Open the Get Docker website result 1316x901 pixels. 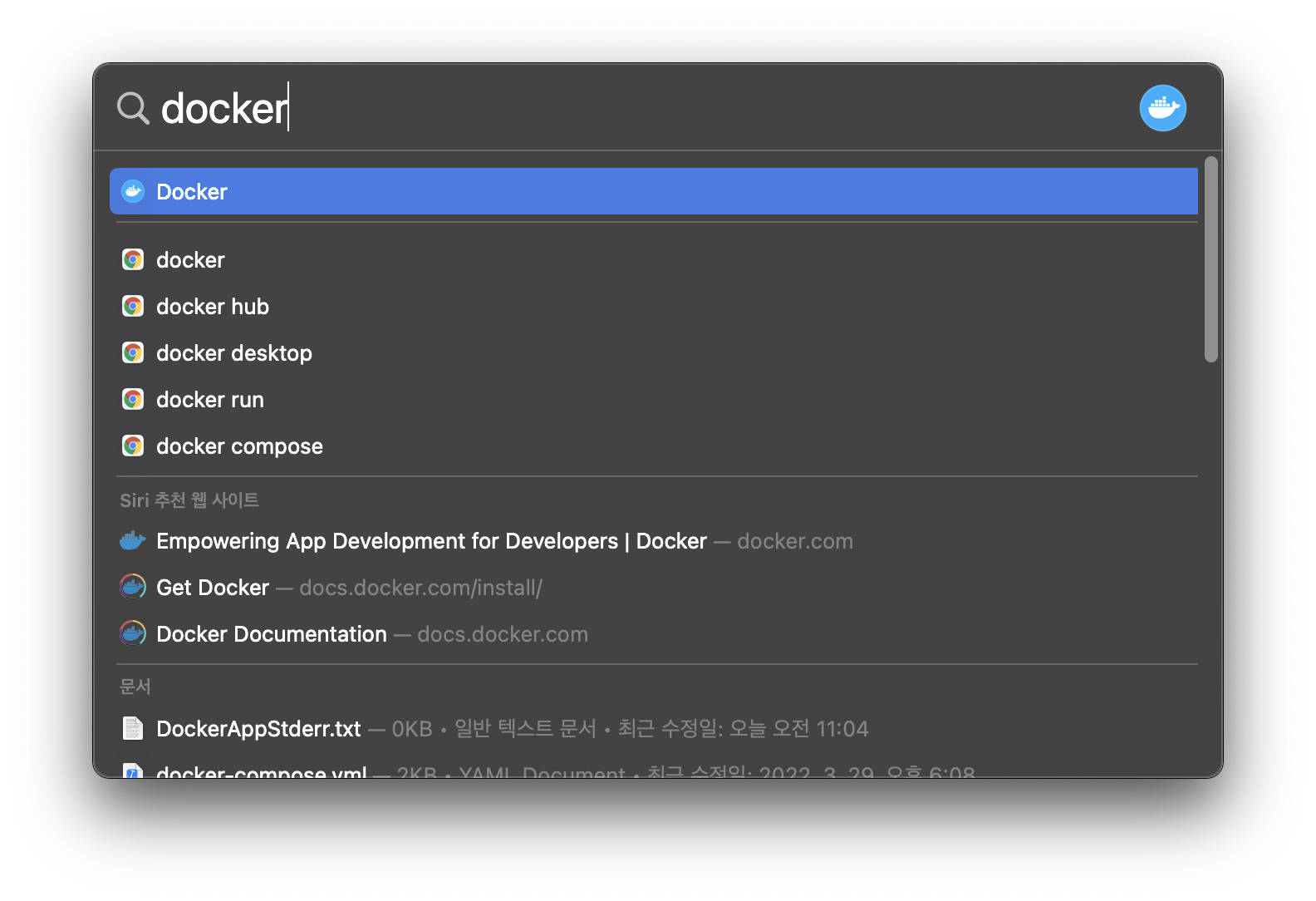point(654,588)
